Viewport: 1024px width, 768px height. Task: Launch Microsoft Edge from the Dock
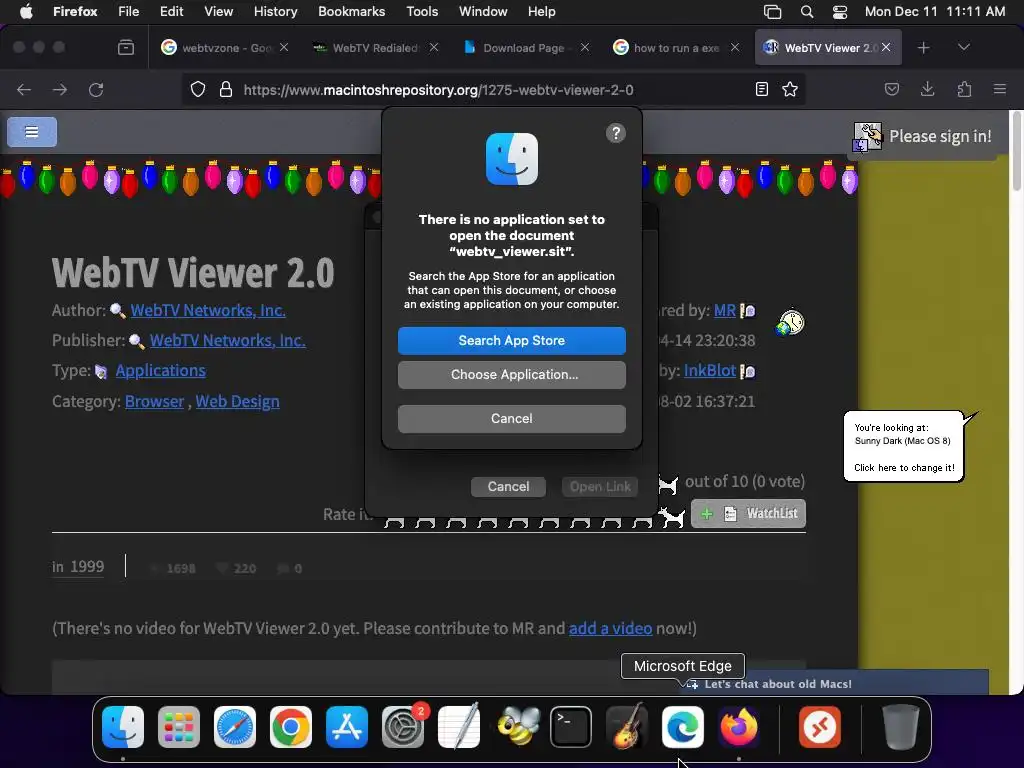click(x=683, y=727)
